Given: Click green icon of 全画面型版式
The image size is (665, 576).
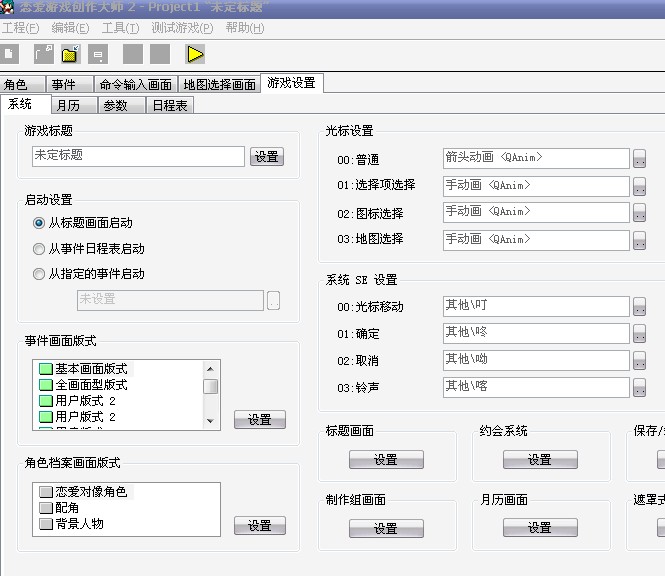Looking at the screenshot, I should pyautogui.click(x=46, y=385).
